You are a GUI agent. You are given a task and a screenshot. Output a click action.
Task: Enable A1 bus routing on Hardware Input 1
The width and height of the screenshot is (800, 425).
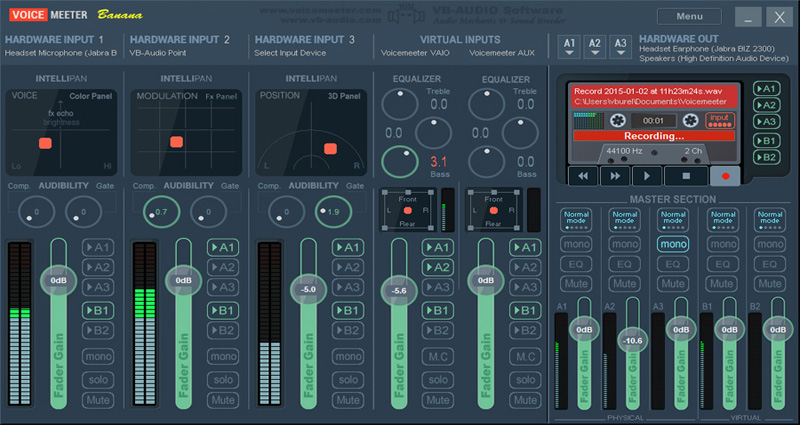click(x=97, y=247)
